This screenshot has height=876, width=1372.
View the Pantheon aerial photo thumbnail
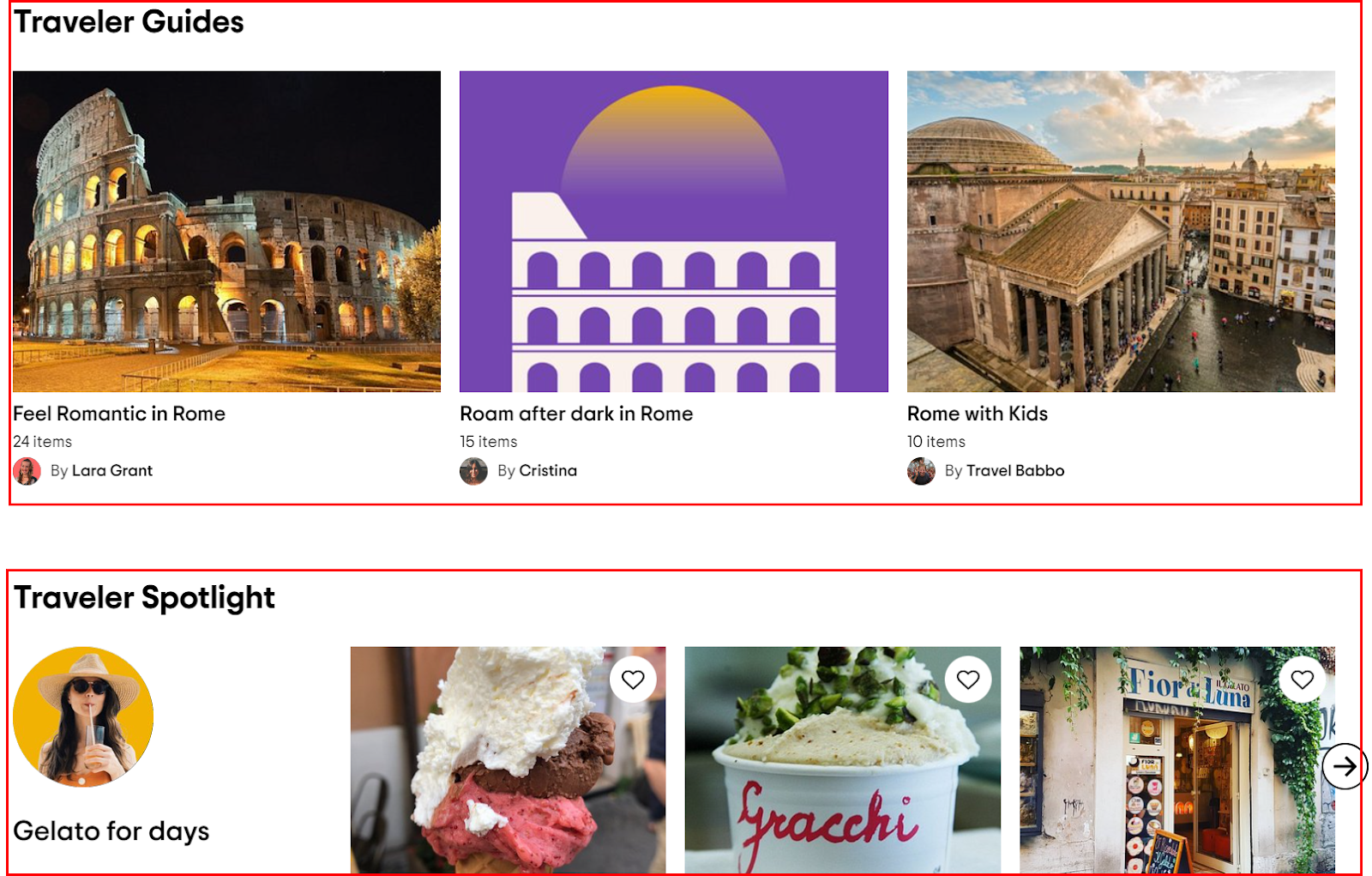point(1121,232)
